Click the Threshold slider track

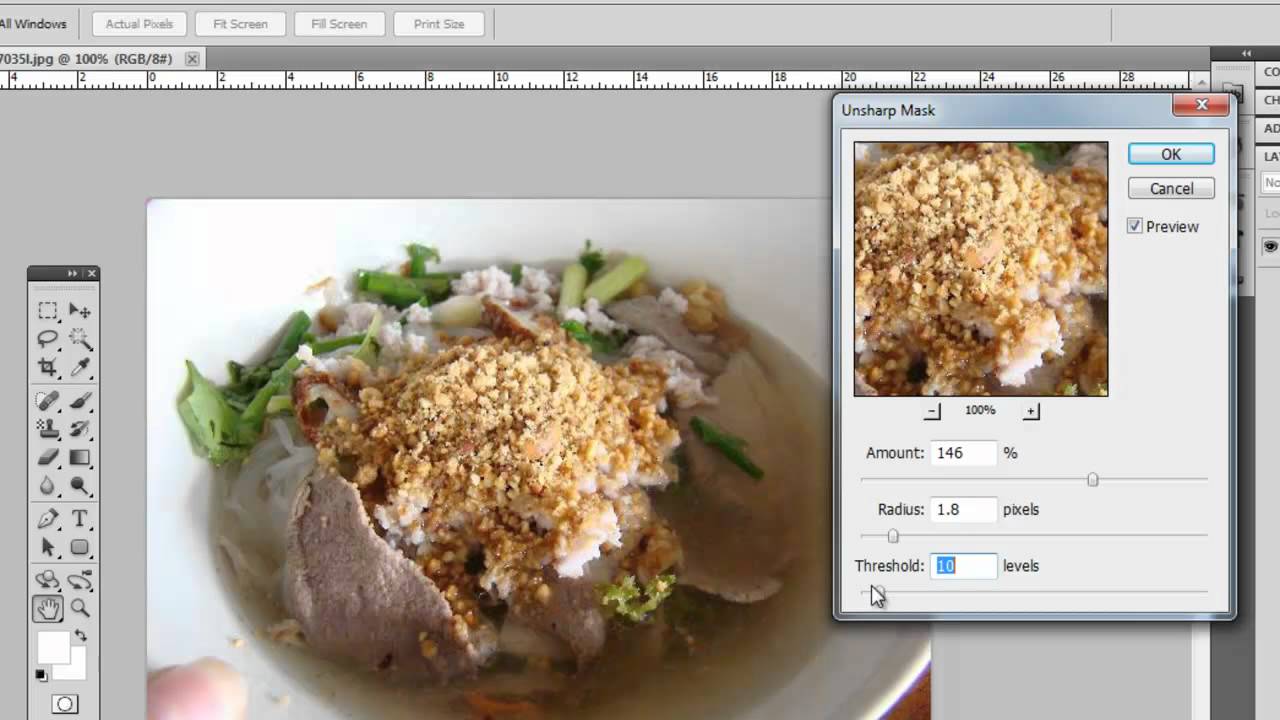pyautogui.click(x=1034, y=592)
